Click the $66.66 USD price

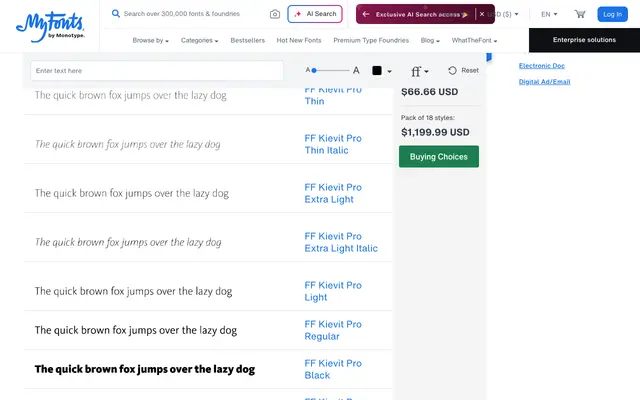click(429, 92)
